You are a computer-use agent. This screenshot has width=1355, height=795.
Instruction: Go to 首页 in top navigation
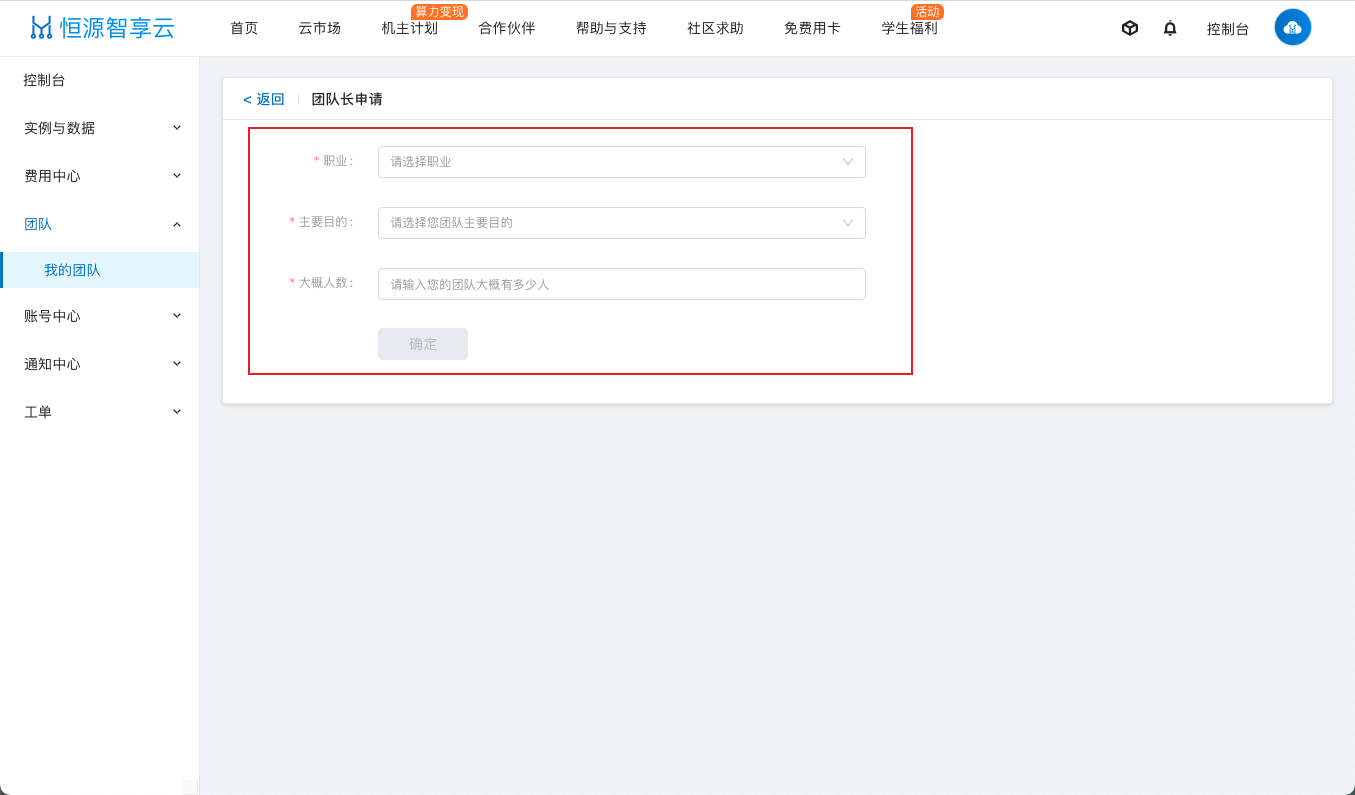point(244,28)
